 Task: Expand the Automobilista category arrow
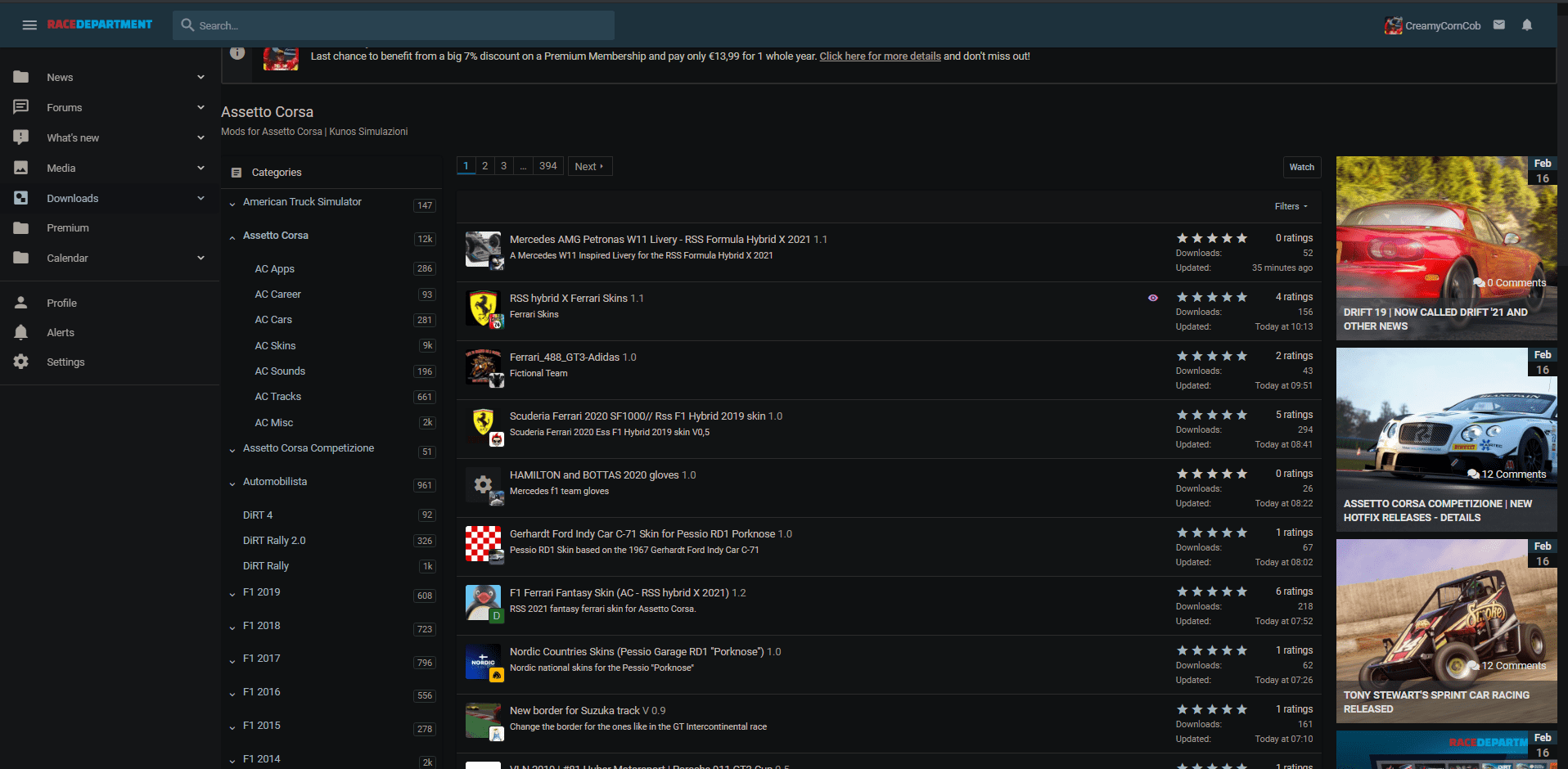click(x=232, y=483)
